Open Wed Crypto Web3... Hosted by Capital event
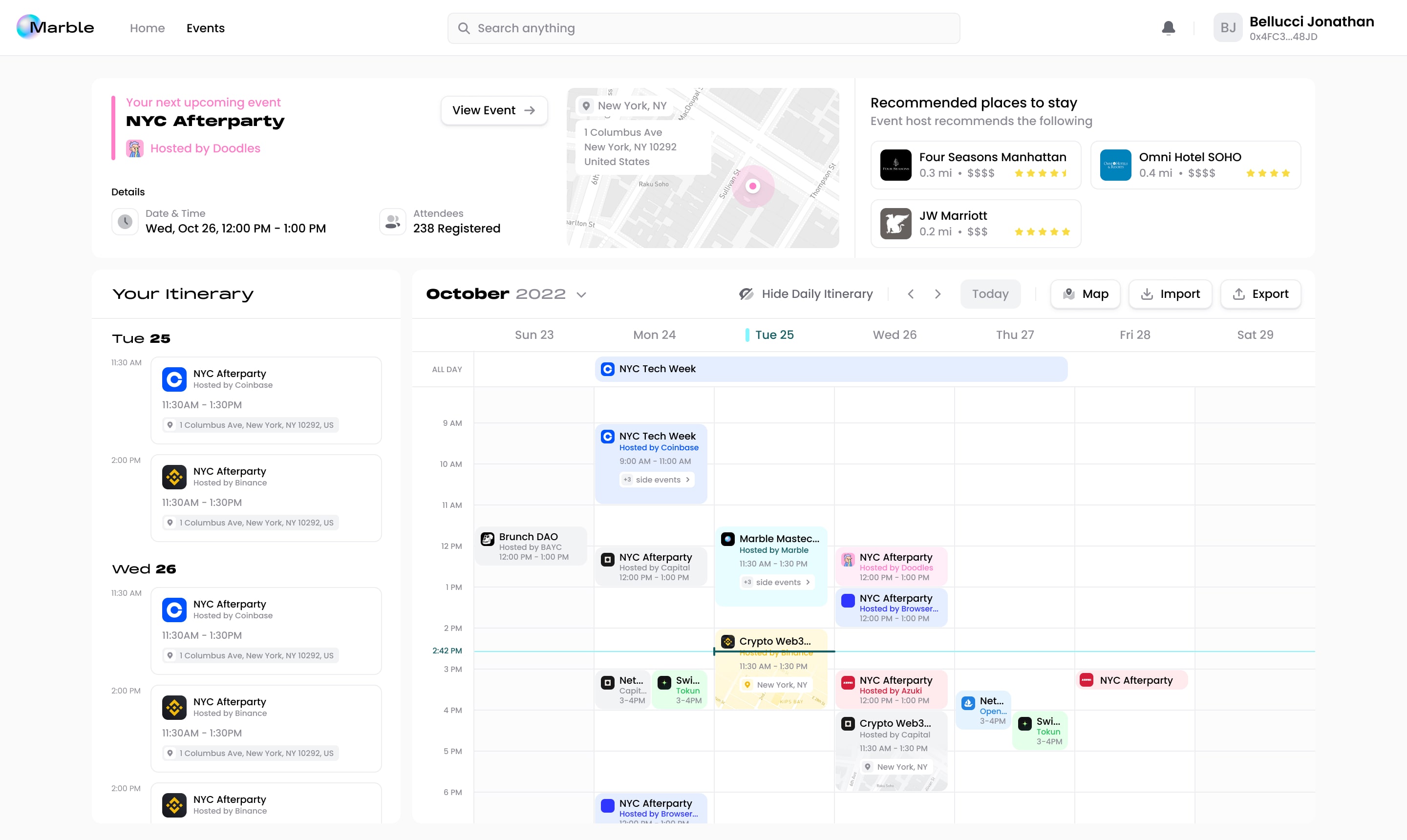Screen dimensions: 1407x840 tap(891, 751)
